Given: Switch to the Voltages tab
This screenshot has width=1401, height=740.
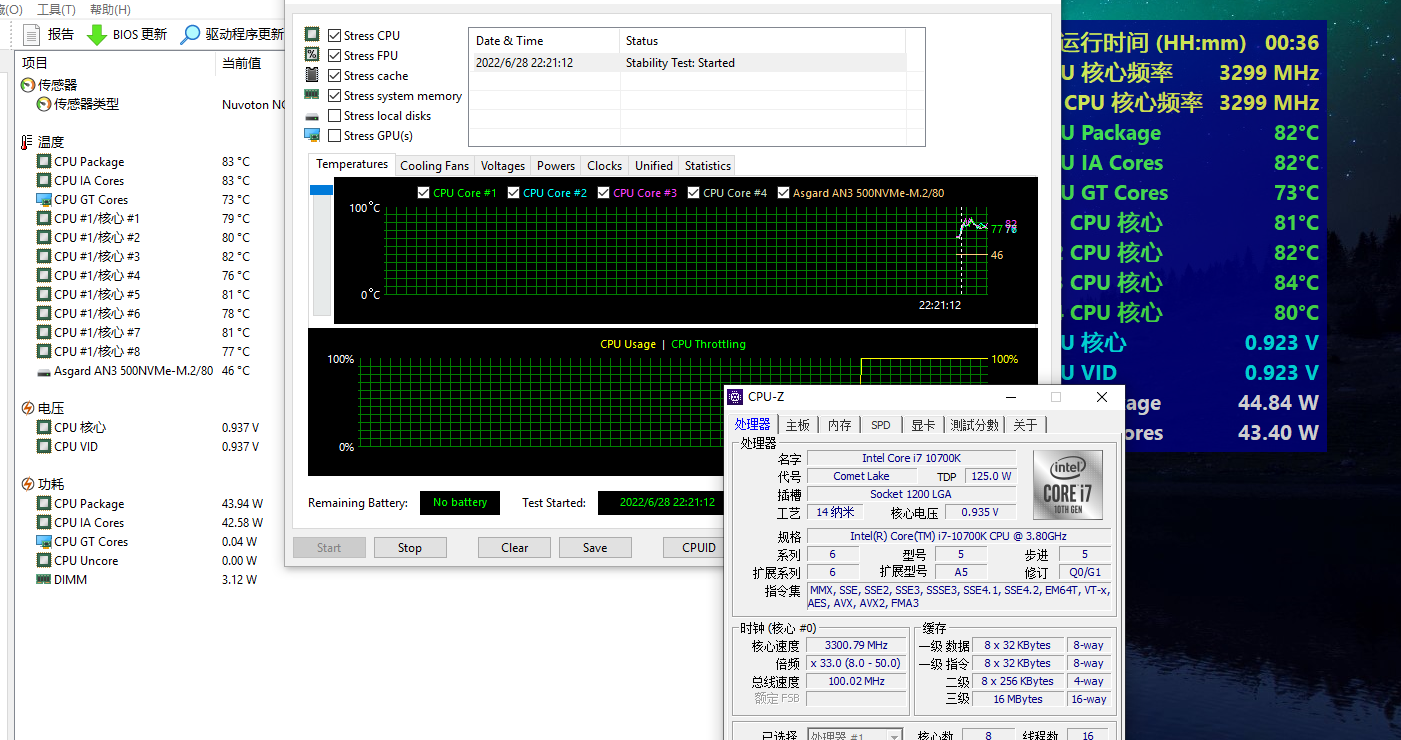Looking at the screenshot, I should coord(502,166).
